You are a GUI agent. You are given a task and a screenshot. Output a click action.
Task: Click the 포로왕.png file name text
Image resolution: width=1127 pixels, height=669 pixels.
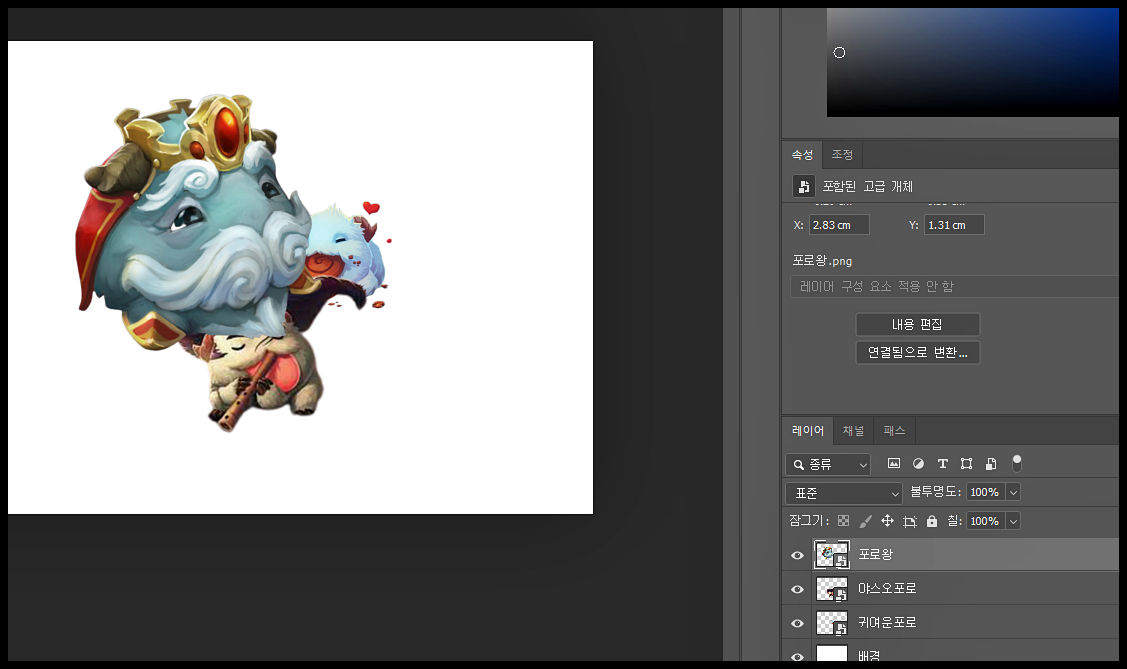[822, 261]
